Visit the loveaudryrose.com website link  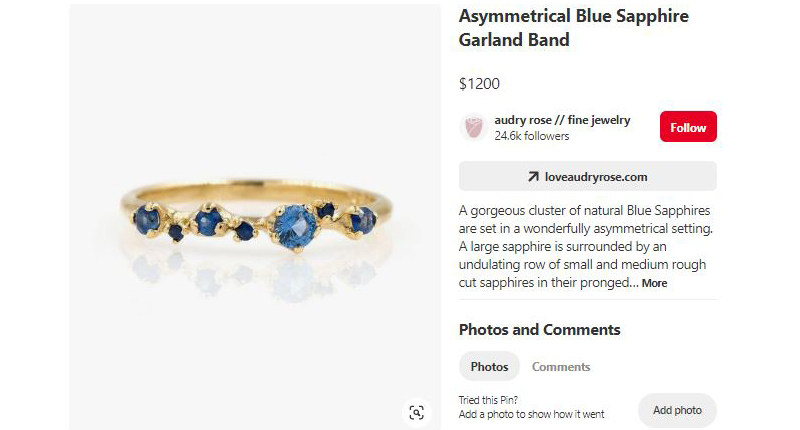tap(595, 177)
